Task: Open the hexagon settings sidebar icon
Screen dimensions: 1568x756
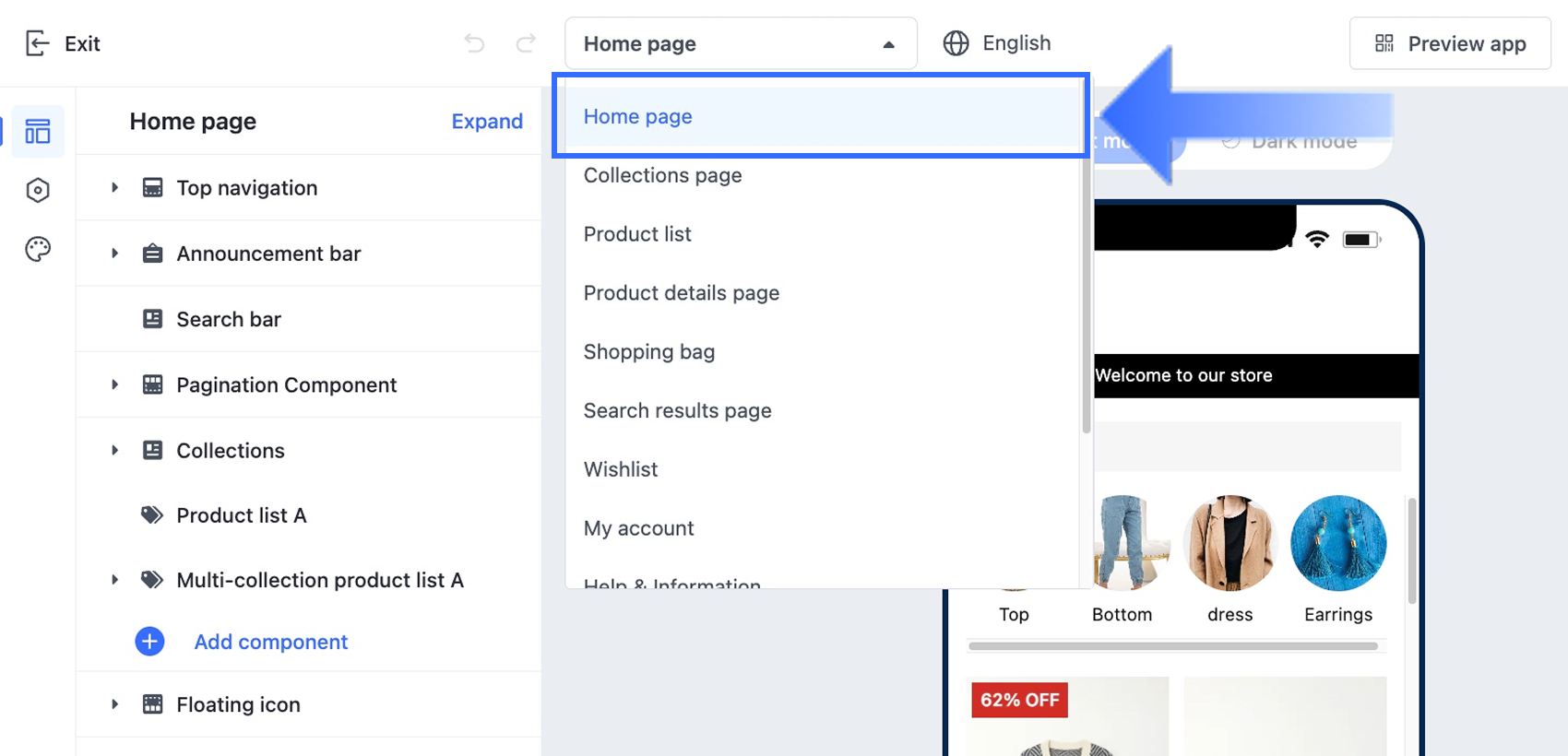Action: point(38,190)
